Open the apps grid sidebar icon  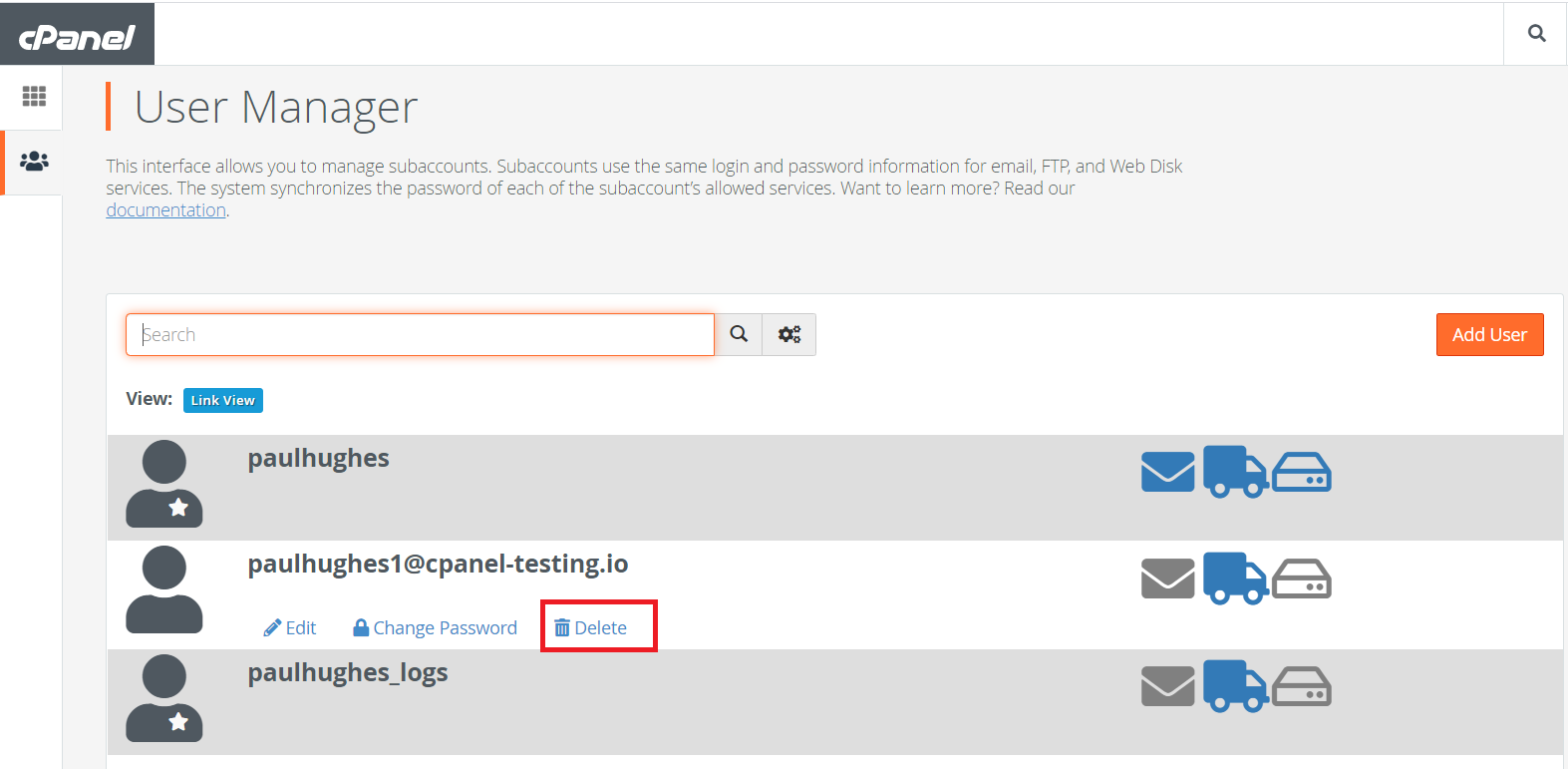pos(34,96)
